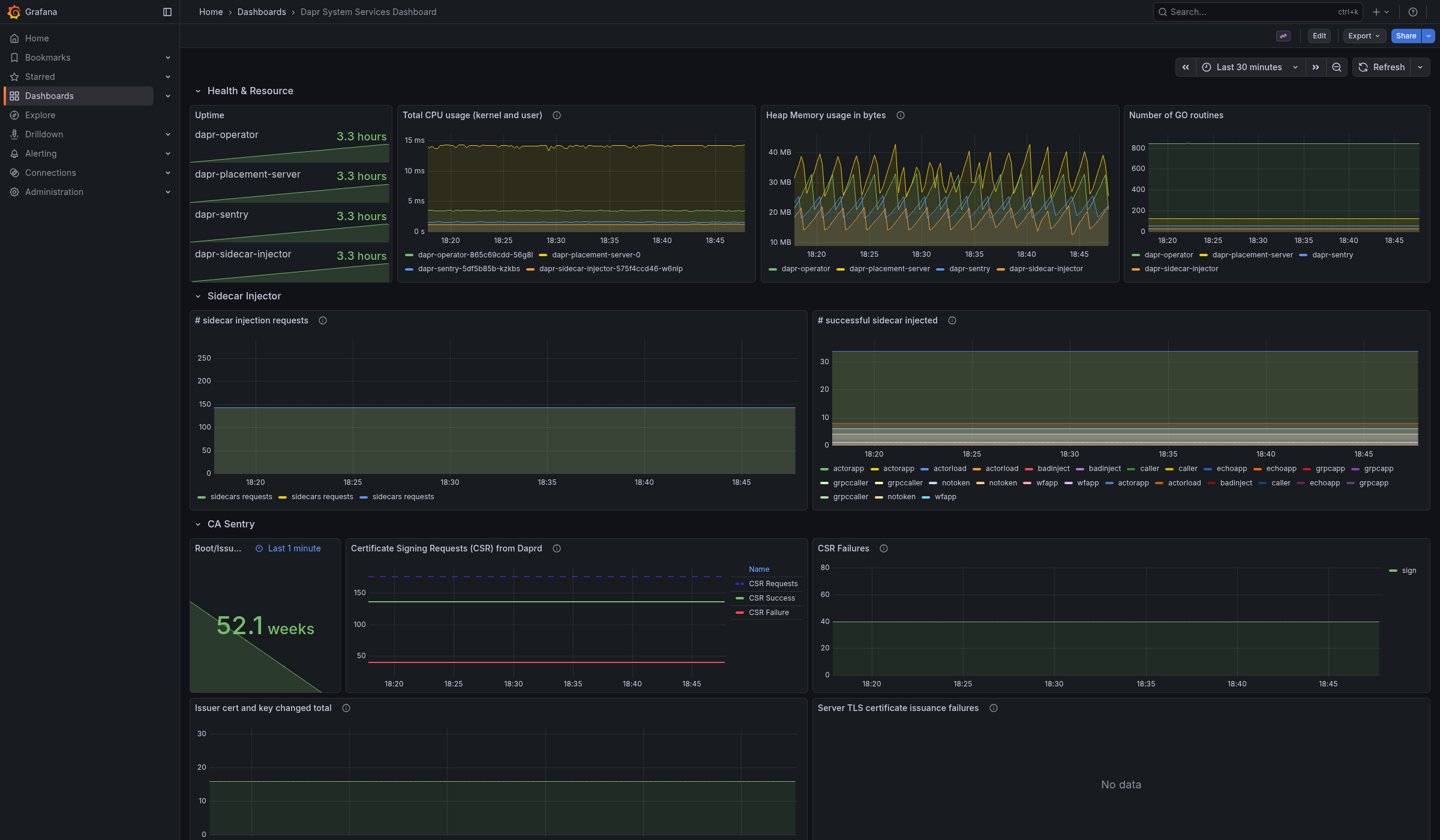Open the help question mark icon
The width and height of the screenshot is (1440, 840).
point(1413,12)
